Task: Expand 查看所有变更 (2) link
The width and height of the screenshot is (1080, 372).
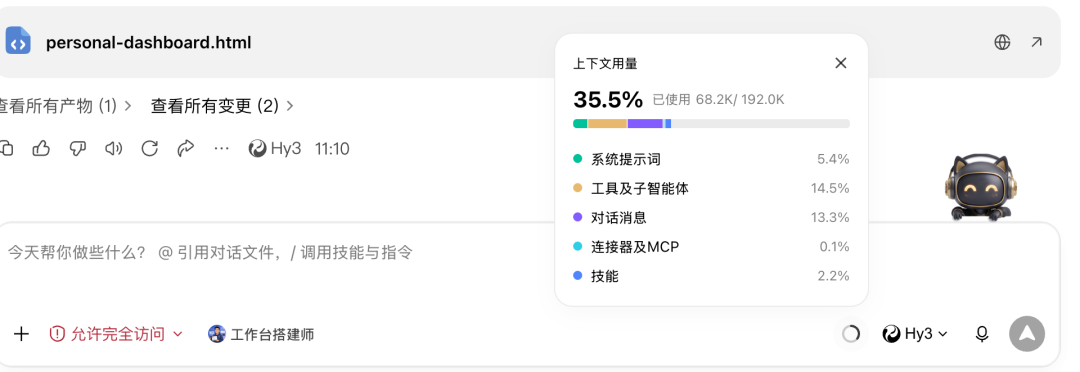Action: 222,105
